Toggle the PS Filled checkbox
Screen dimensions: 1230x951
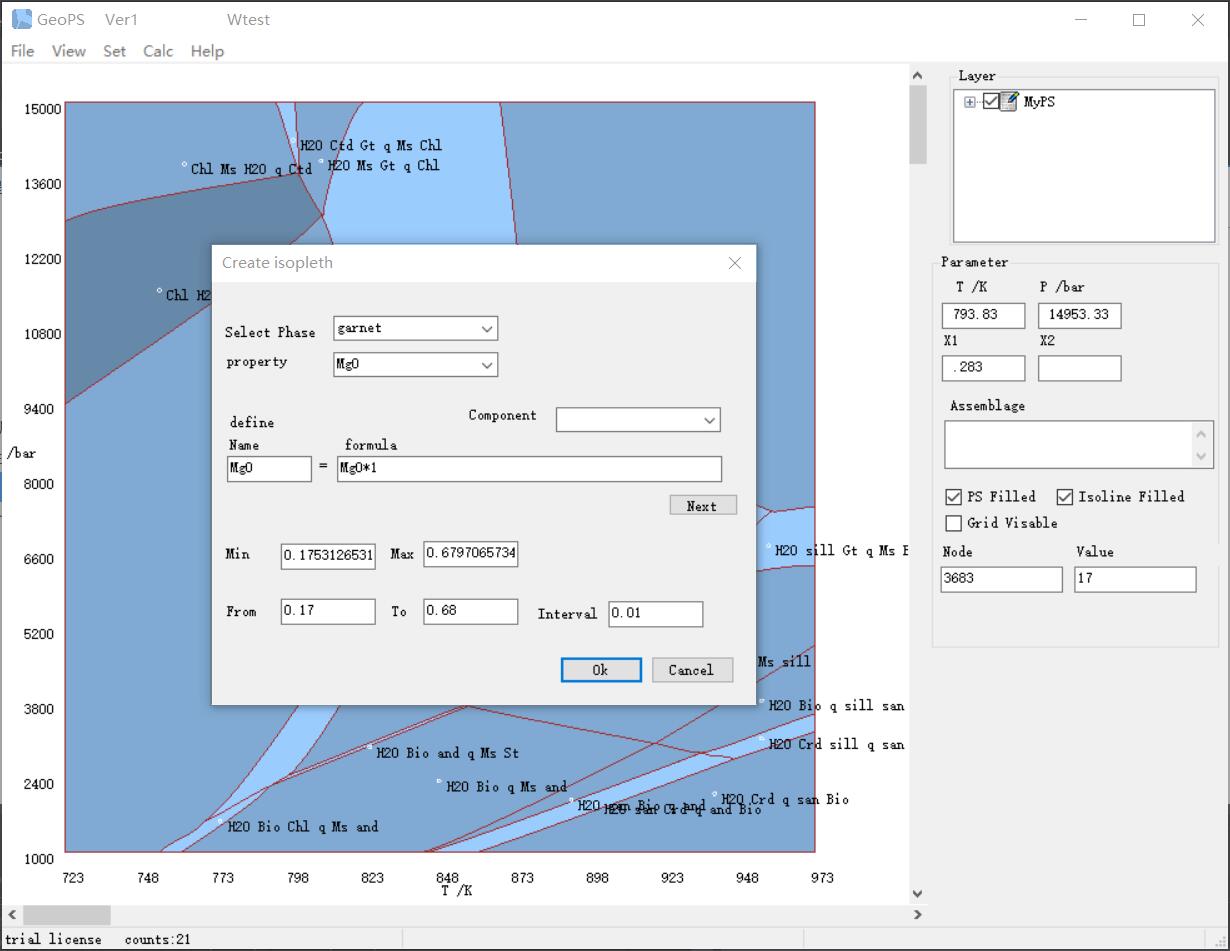(954, 497)
